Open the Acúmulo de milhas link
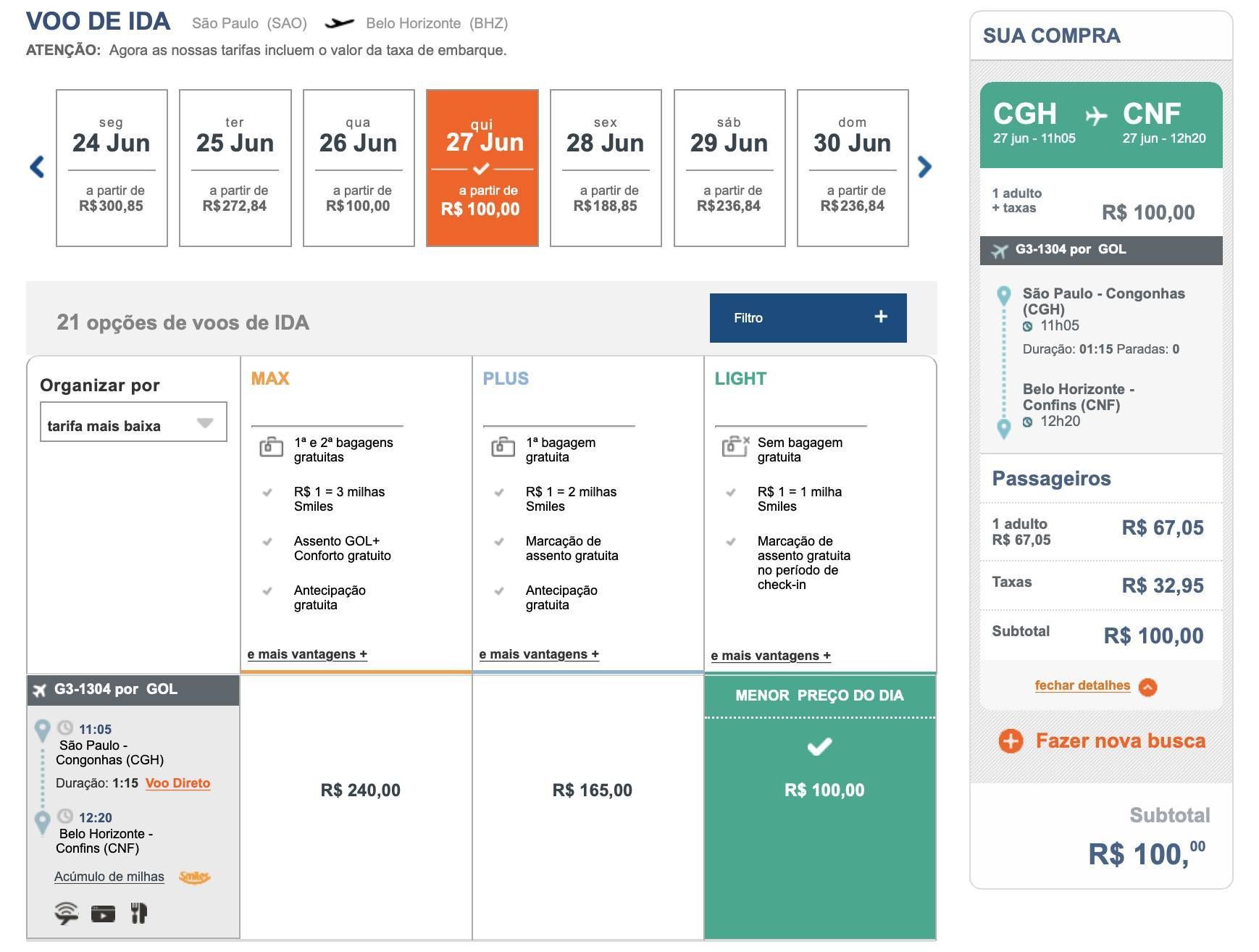Screen dimensions: 1259x952 109,877
